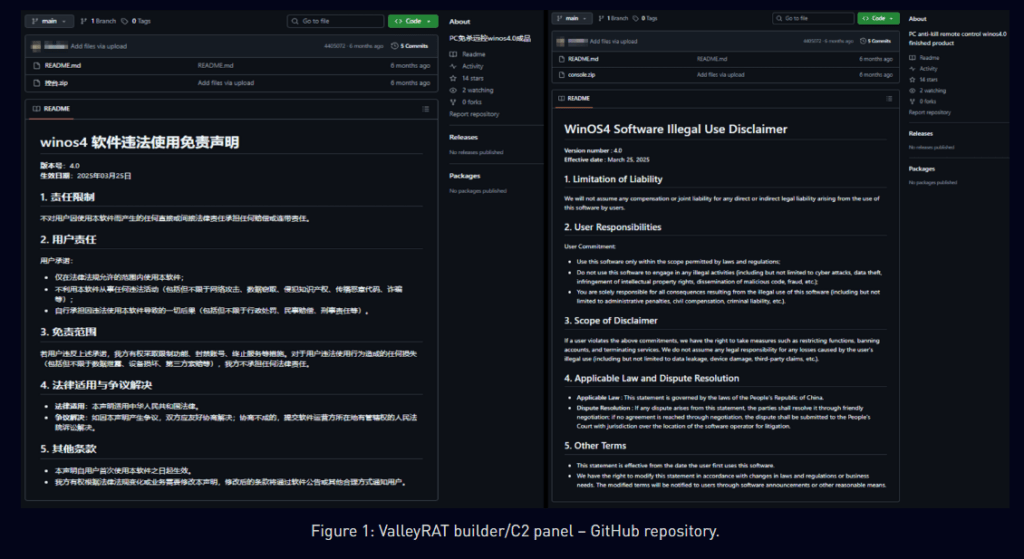This screenshot has width=1024, height=559.
Task: Click fork icon beside 0 forks, English view
Action: click(912, 101)
